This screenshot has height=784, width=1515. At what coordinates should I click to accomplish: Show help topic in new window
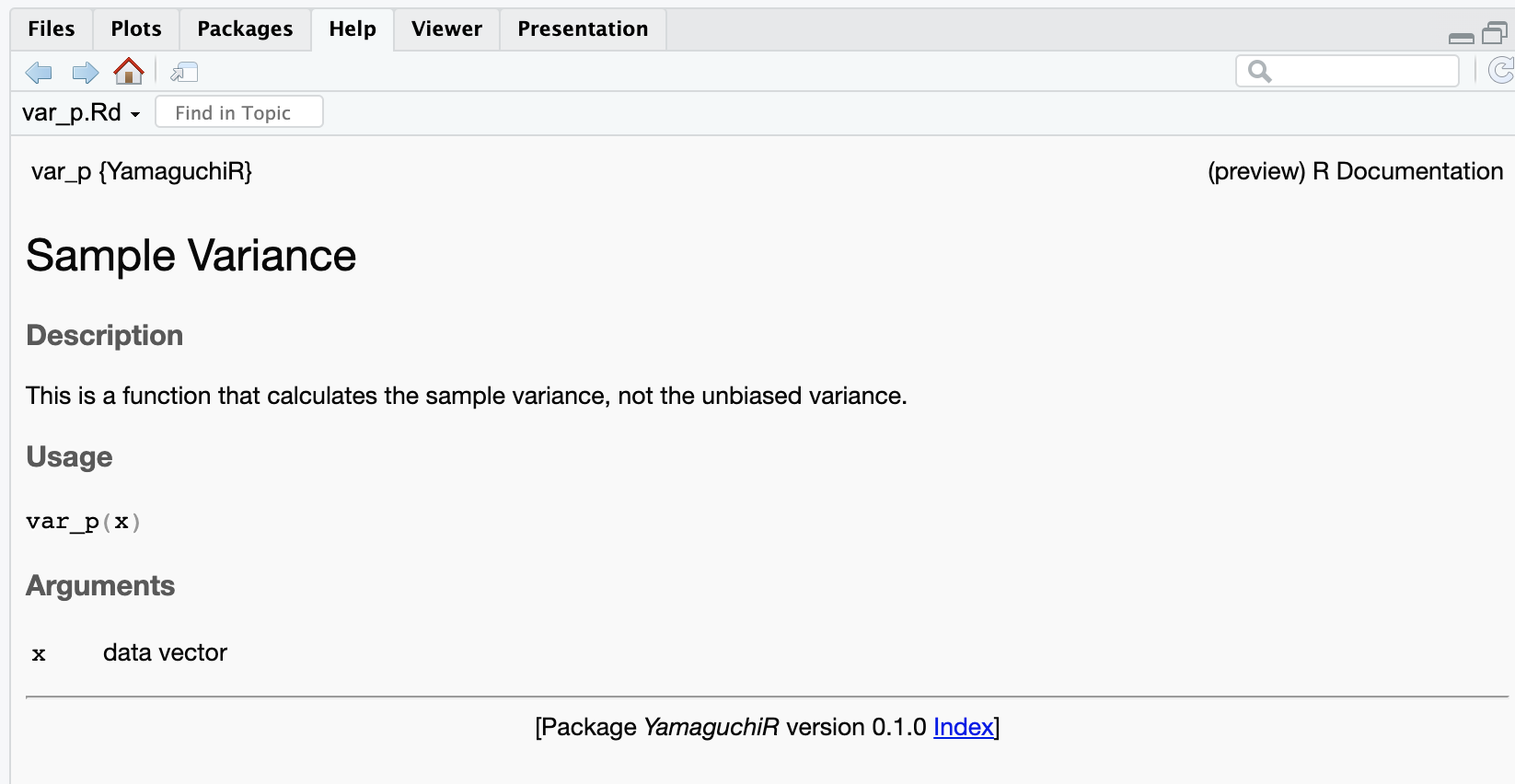click(x=184, y=72)
